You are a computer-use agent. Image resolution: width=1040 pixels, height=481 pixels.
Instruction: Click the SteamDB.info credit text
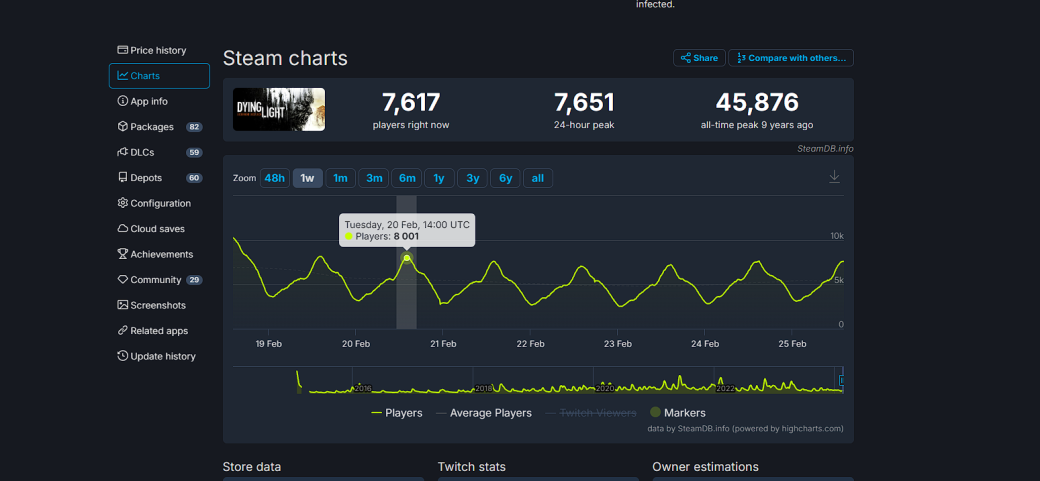(x=825, y=149)
